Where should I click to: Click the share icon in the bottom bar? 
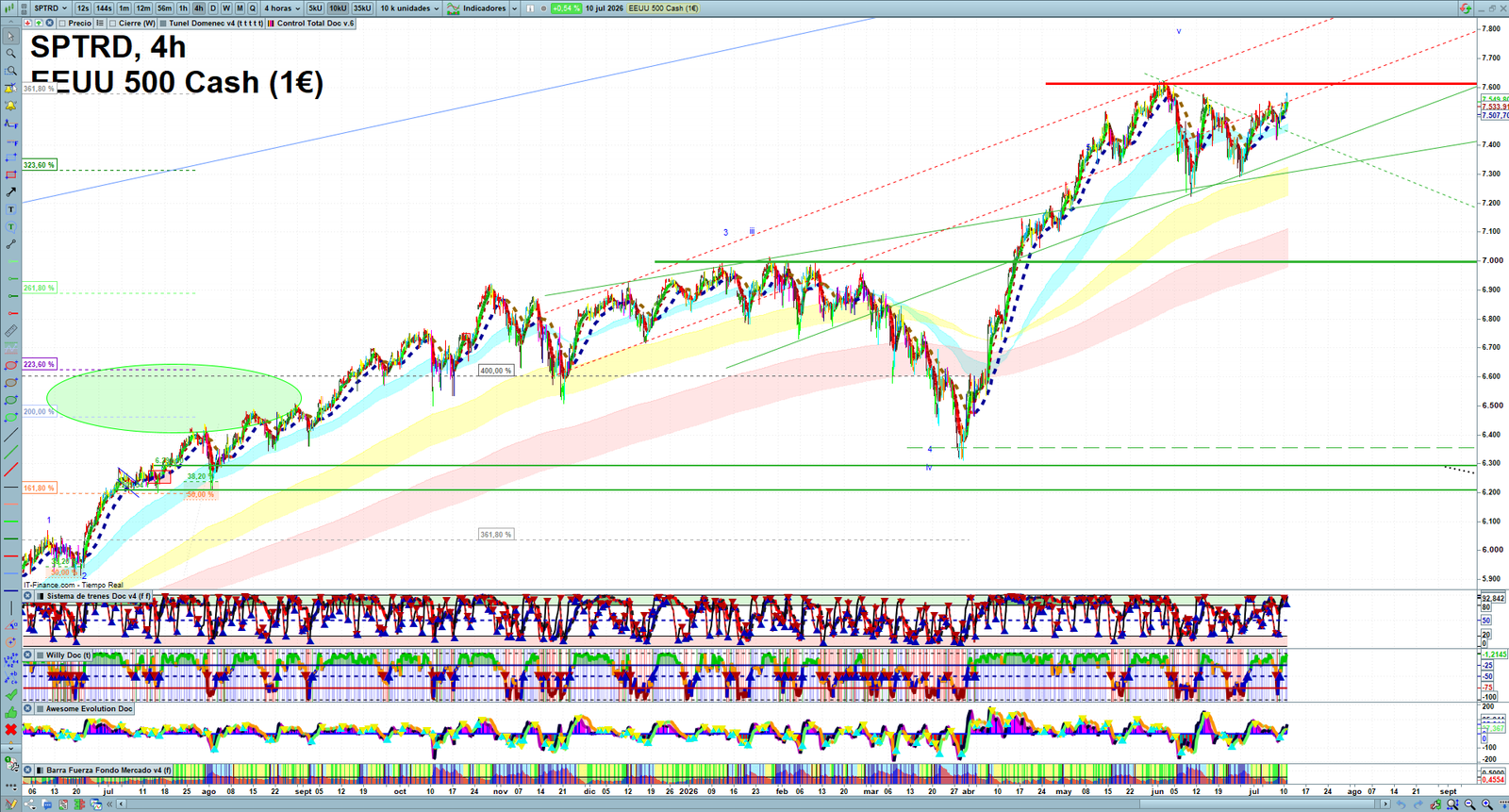click(x=29, y=804)
